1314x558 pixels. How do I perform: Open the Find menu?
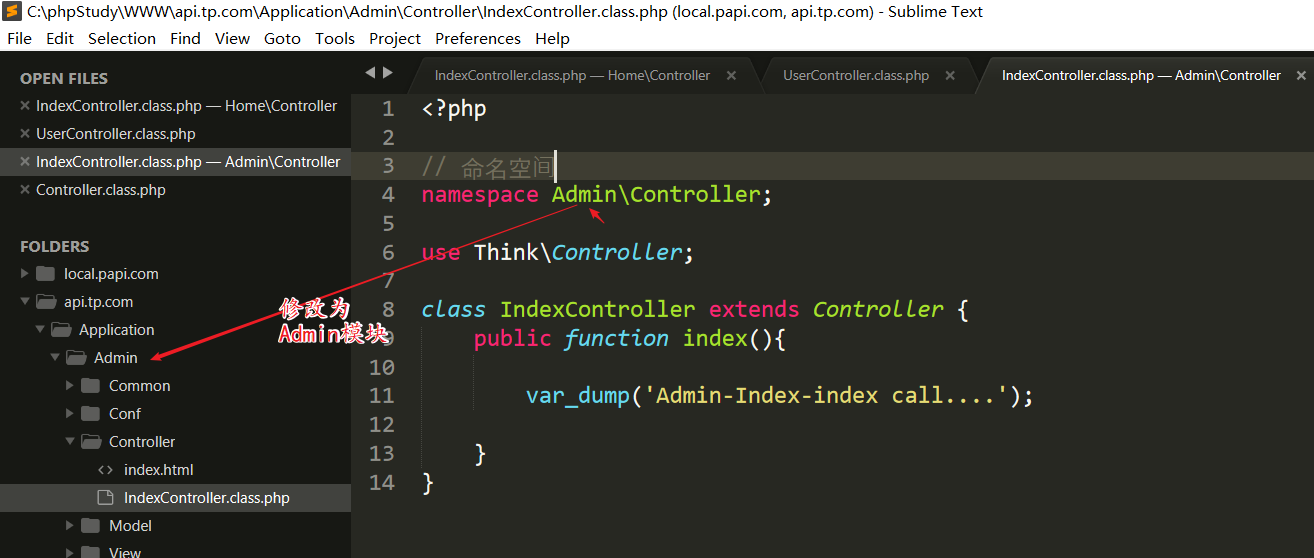(185, 38)
